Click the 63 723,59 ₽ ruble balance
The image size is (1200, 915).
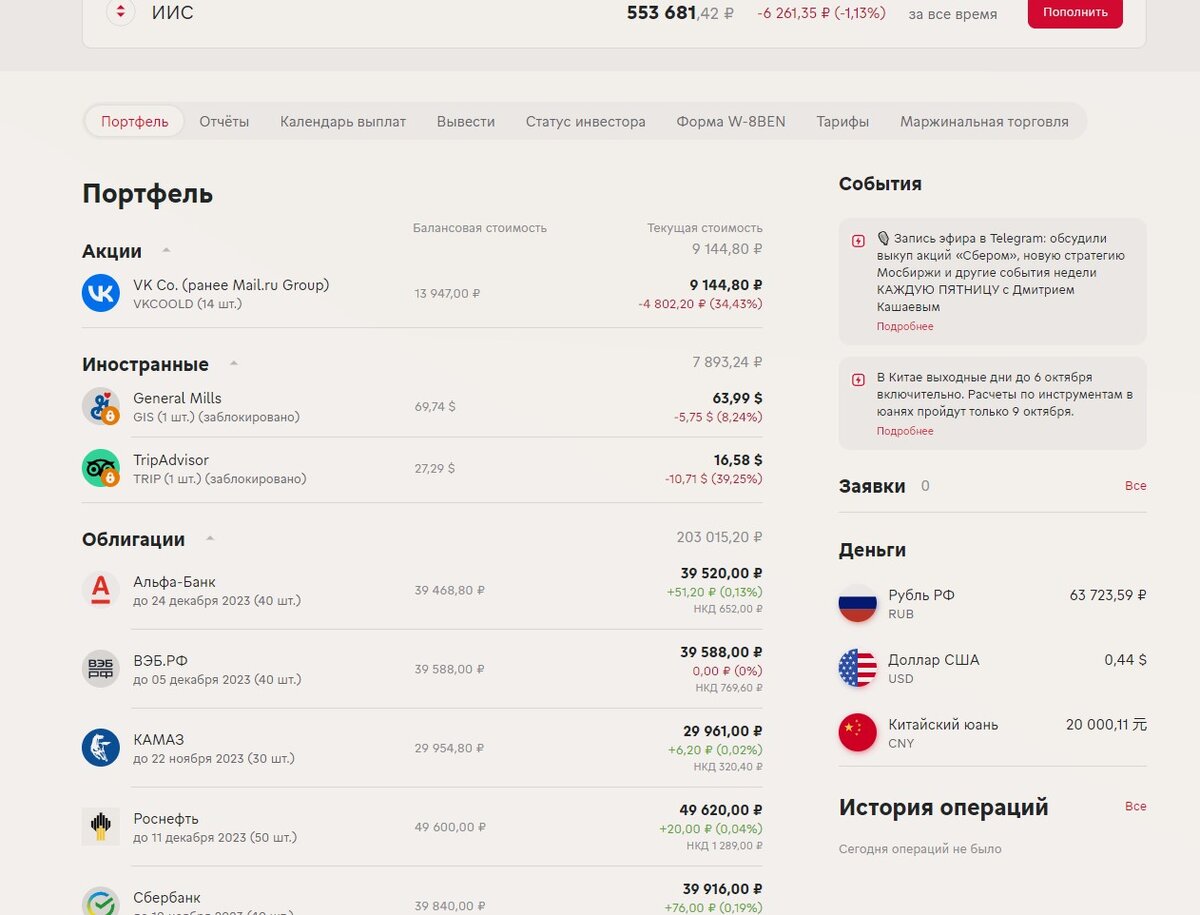[x=1108, y=595]
